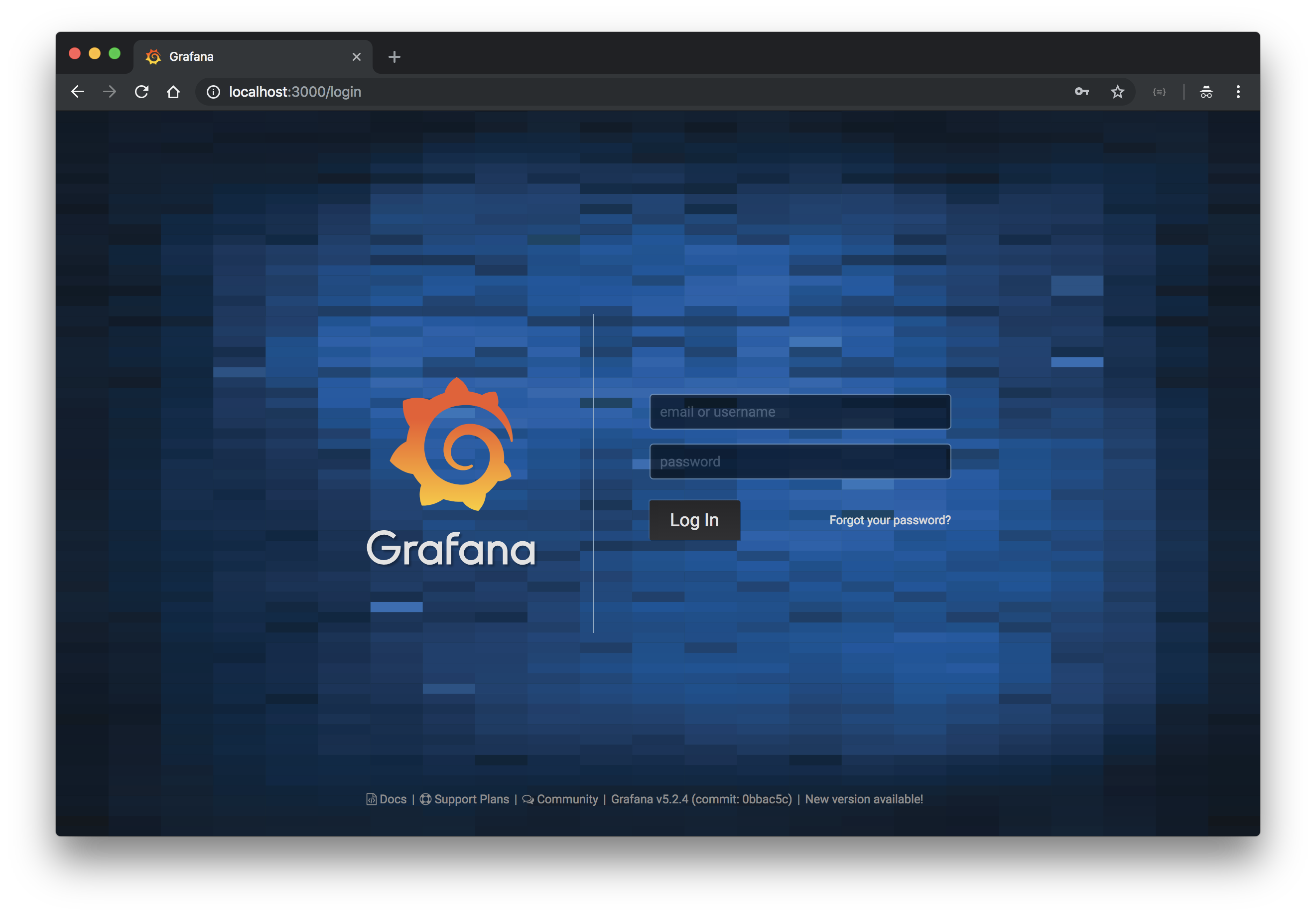The image size is (1316, 916).
Task: Click the curly-braces extension icon
Action: tap(1159, 92)
